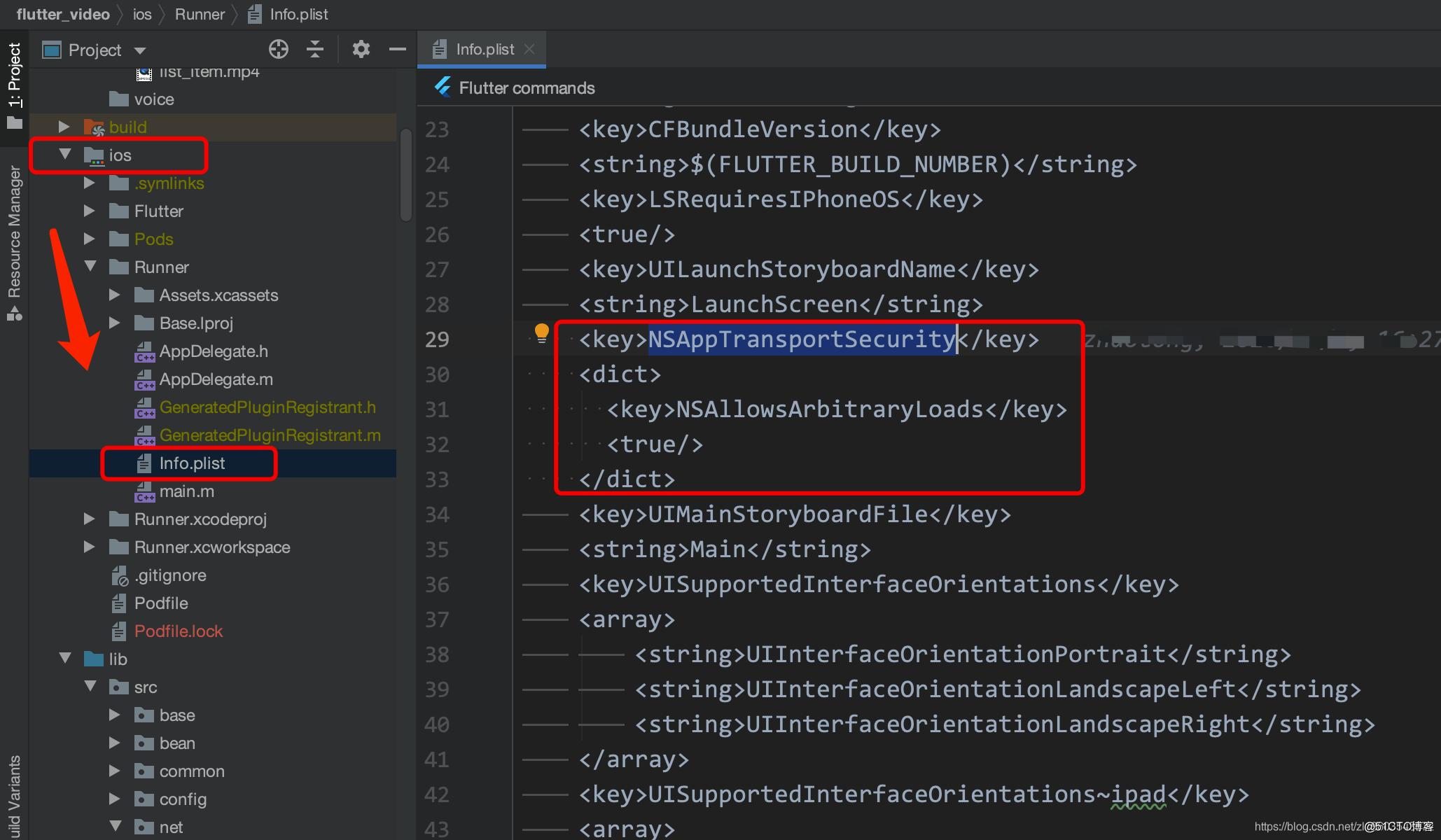Click the yellow lightbulb intention icon
This screenshot has height=840, width=1441.
tap(541, 333)
